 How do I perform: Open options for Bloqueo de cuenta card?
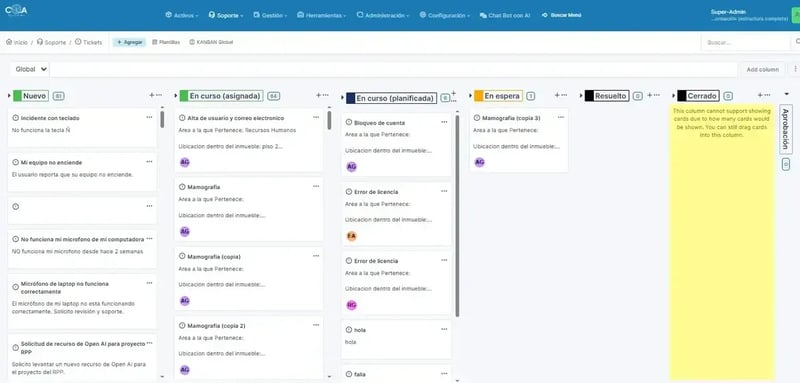(444, 122)
